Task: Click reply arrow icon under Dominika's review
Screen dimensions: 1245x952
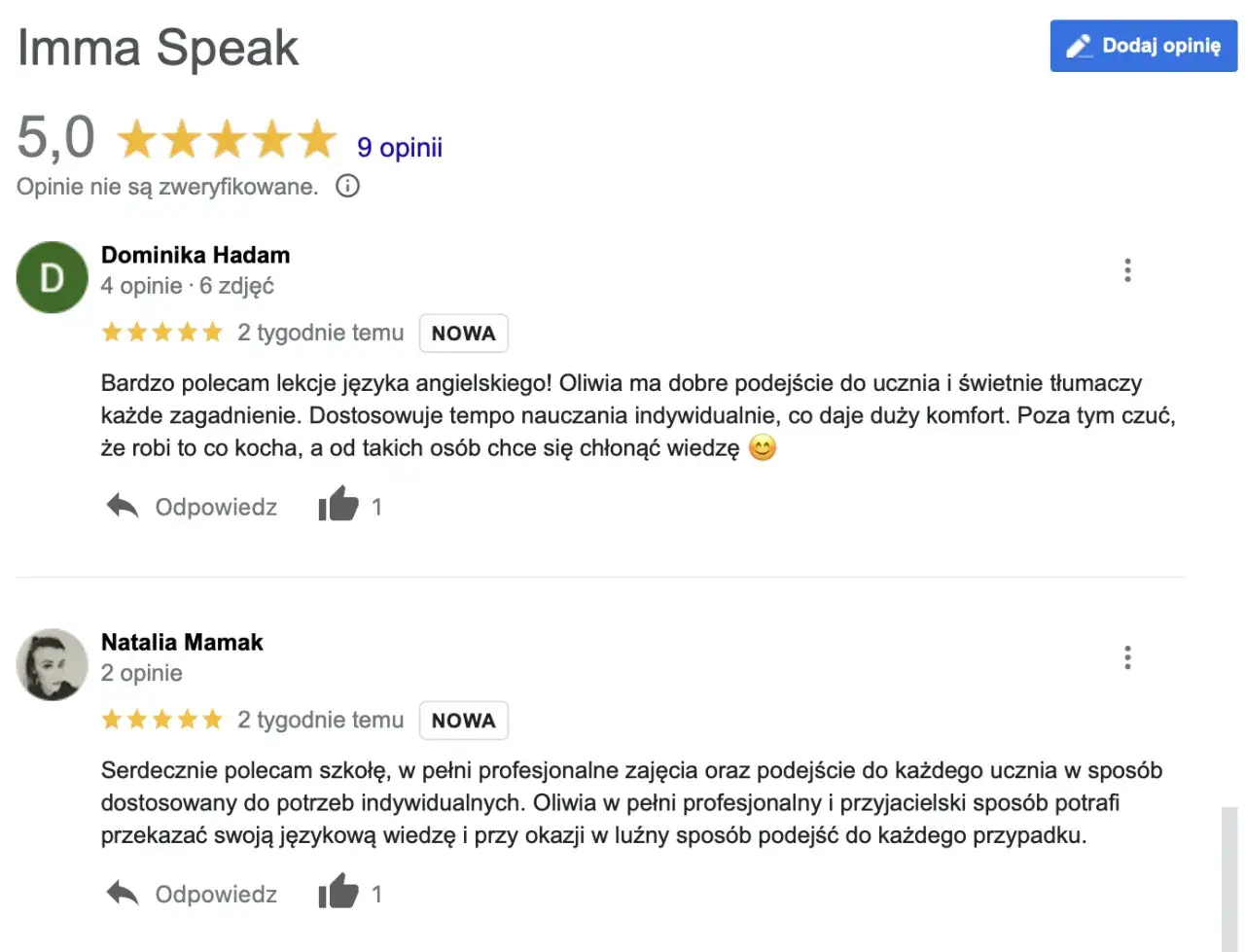Action: (123, 506)
